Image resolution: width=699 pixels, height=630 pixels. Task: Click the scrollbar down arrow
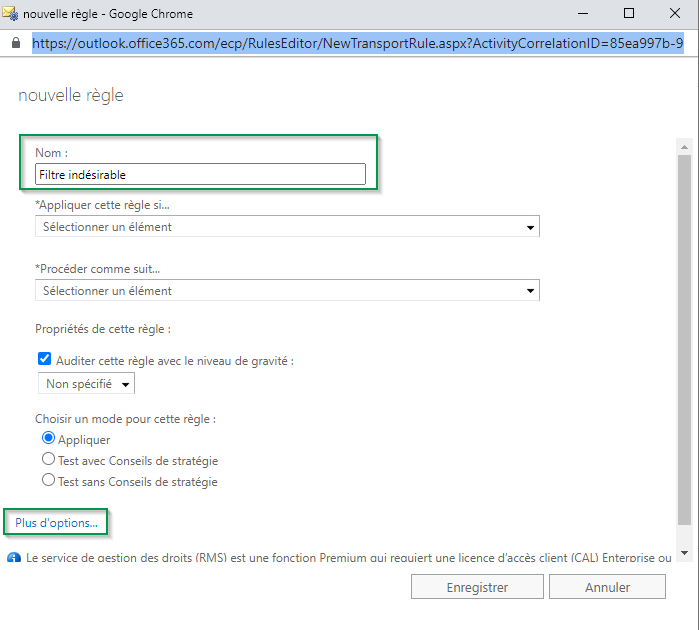point(684,552)
